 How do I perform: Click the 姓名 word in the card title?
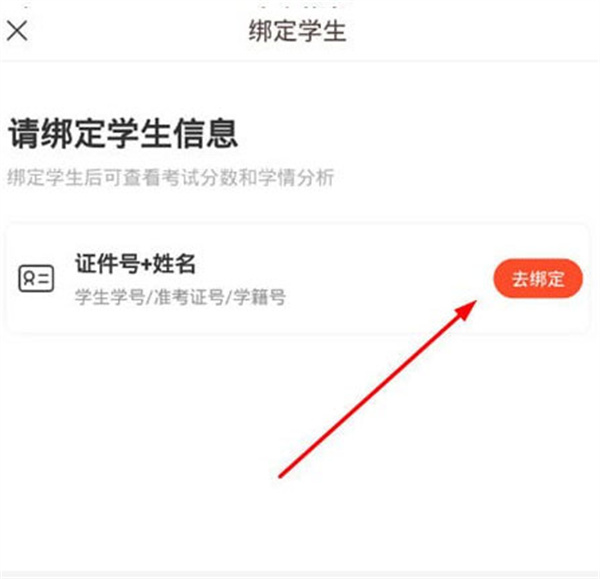(x=174, y=264)
